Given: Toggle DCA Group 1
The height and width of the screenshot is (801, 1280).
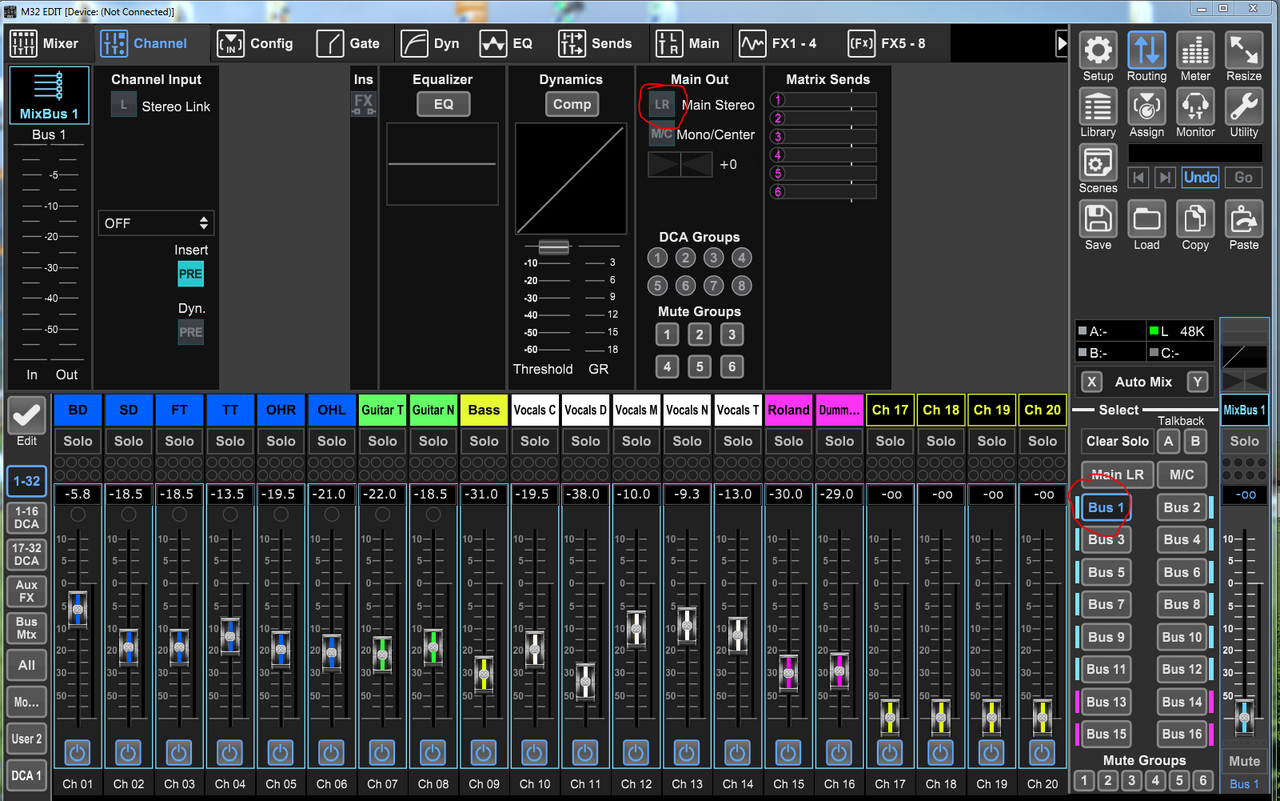Looking at the screenshot, I should pos(657,258).
